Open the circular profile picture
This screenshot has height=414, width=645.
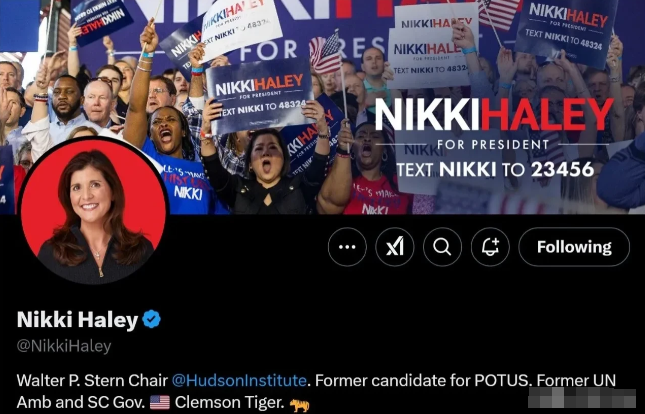point(93,212)
